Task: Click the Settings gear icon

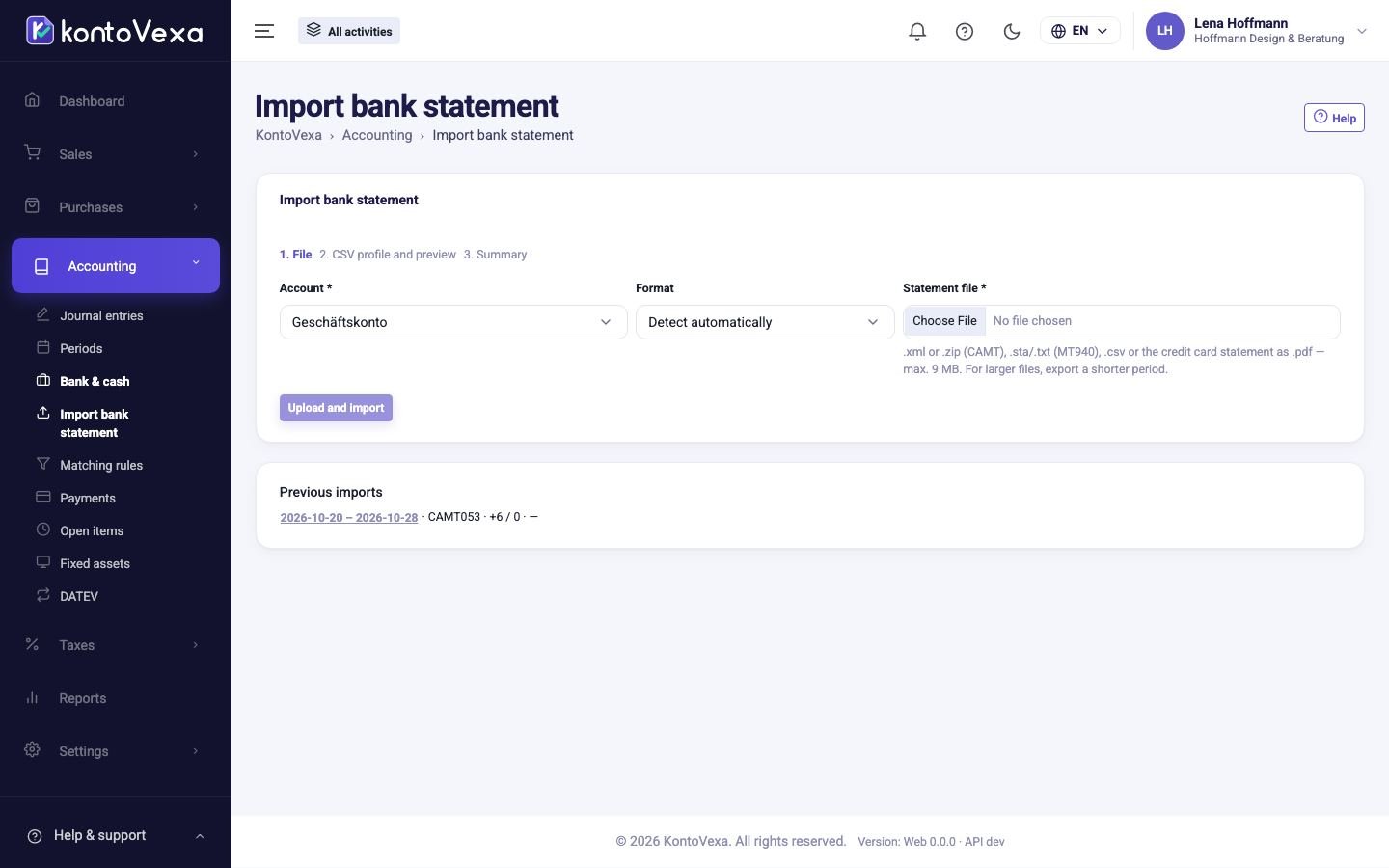Action: pyautogui.click(x=33, y=749)
